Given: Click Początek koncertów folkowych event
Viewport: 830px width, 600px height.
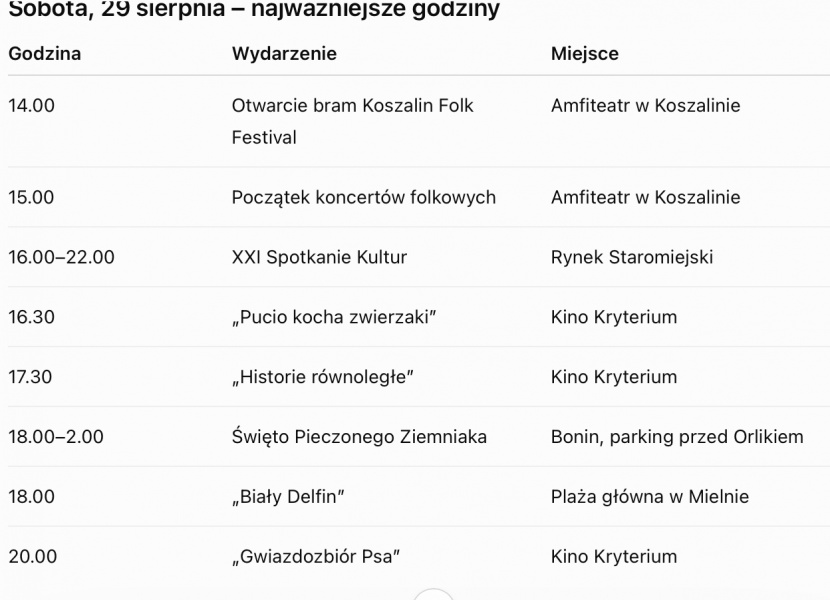Looking at the screenshot, I should pos(364,197).
